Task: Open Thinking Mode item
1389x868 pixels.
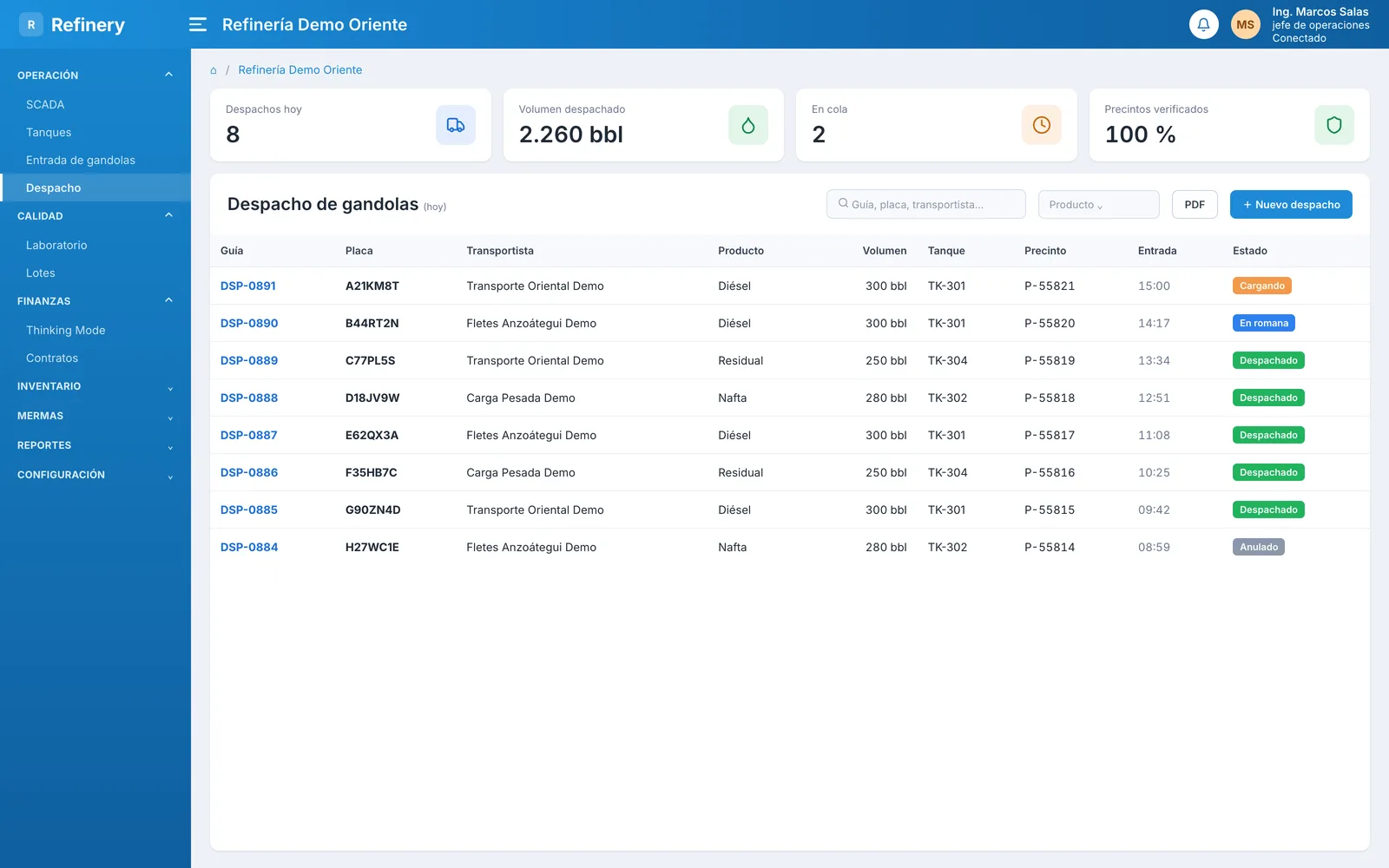Action: [95, 330]
